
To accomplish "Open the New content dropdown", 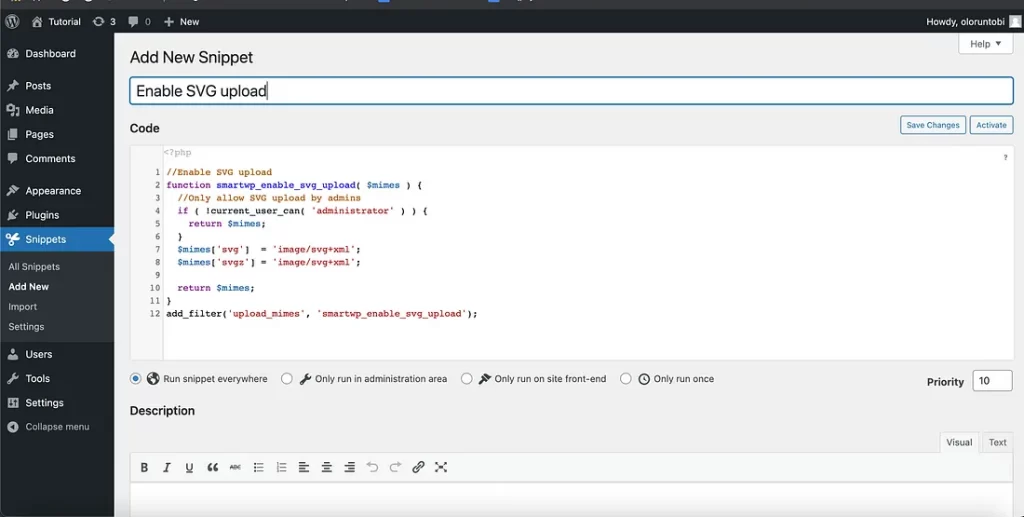I will click(x=181, y=21).
